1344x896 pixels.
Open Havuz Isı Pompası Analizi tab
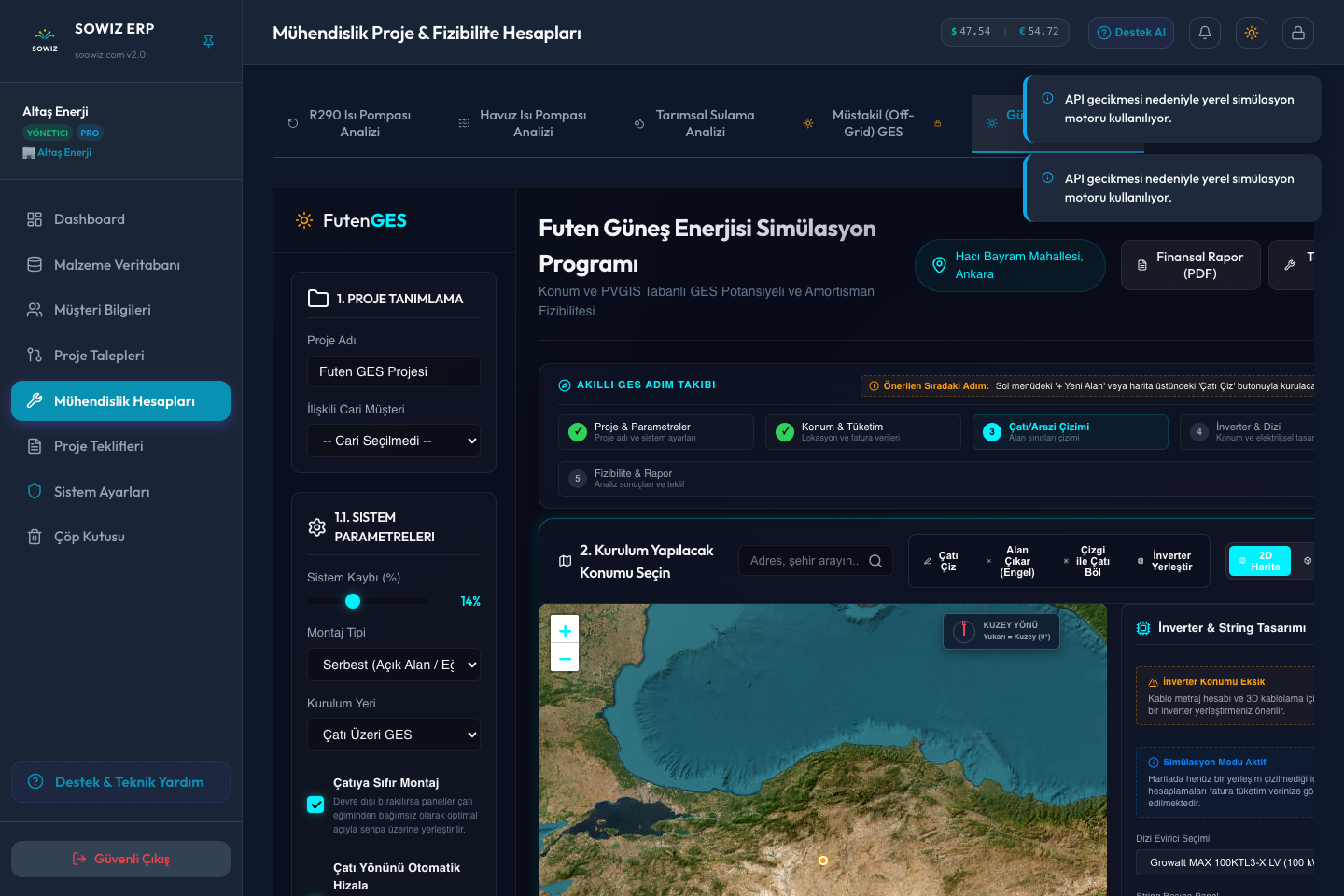[x=523, y=123]
